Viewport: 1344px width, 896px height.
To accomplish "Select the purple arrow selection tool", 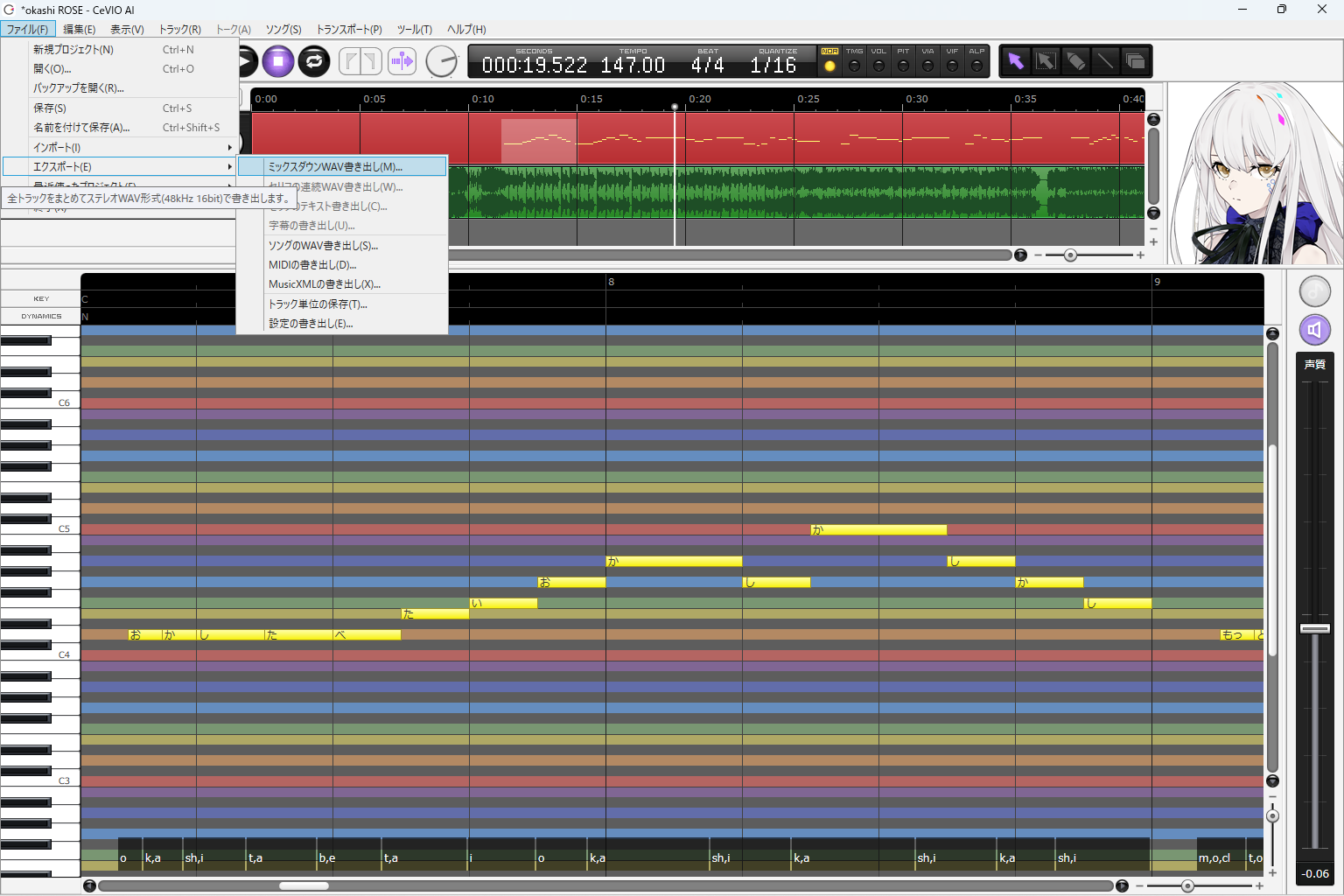I will tap(1015, 61).
